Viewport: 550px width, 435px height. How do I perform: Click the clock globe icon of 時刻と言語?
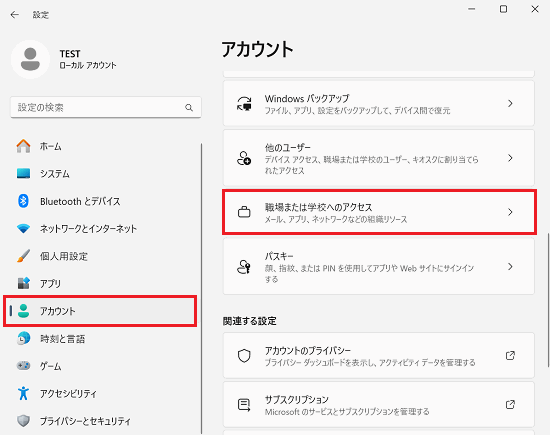point(24,339)
